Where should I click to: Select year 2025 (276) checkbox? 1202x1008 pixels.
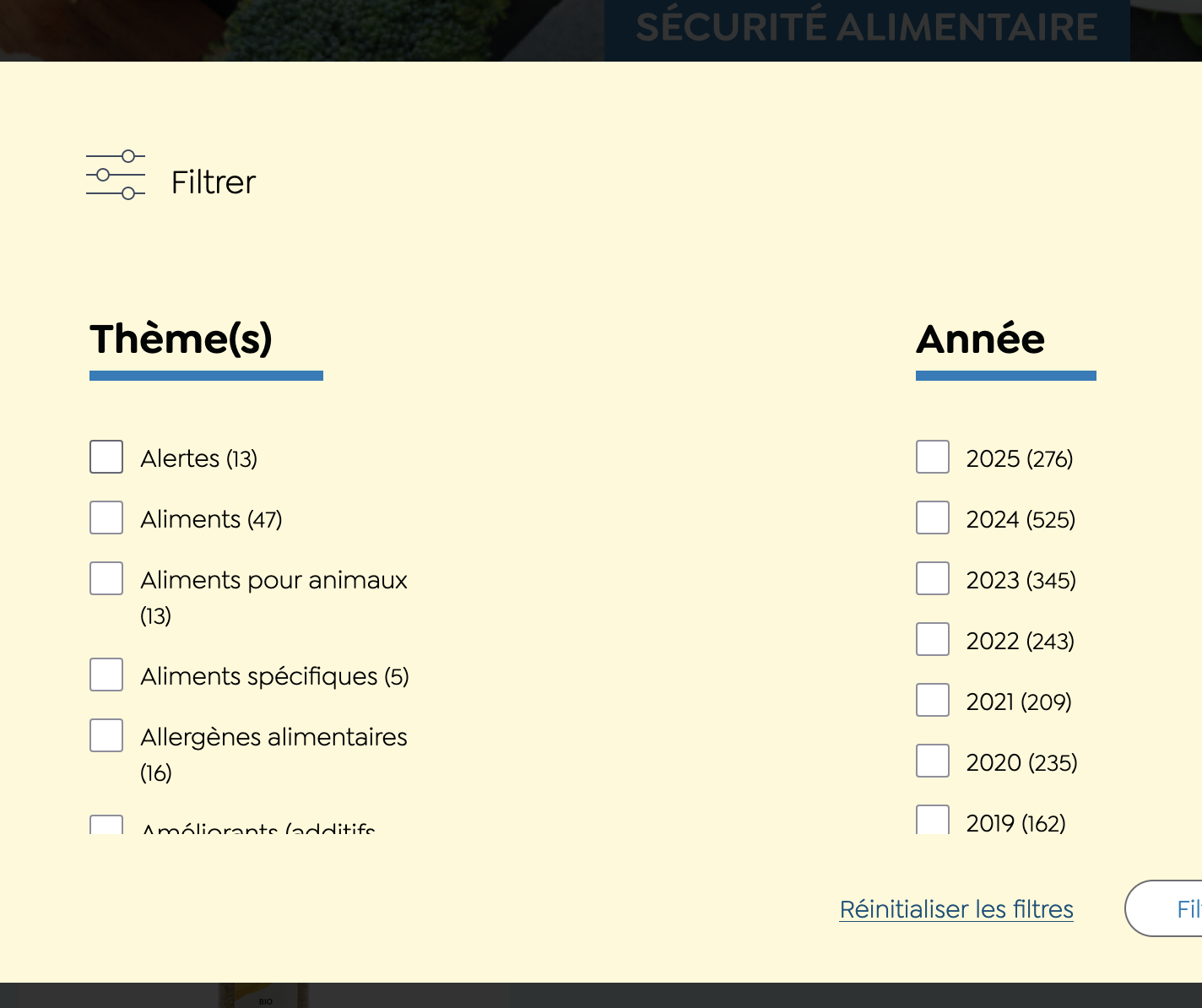coord(933,457)
